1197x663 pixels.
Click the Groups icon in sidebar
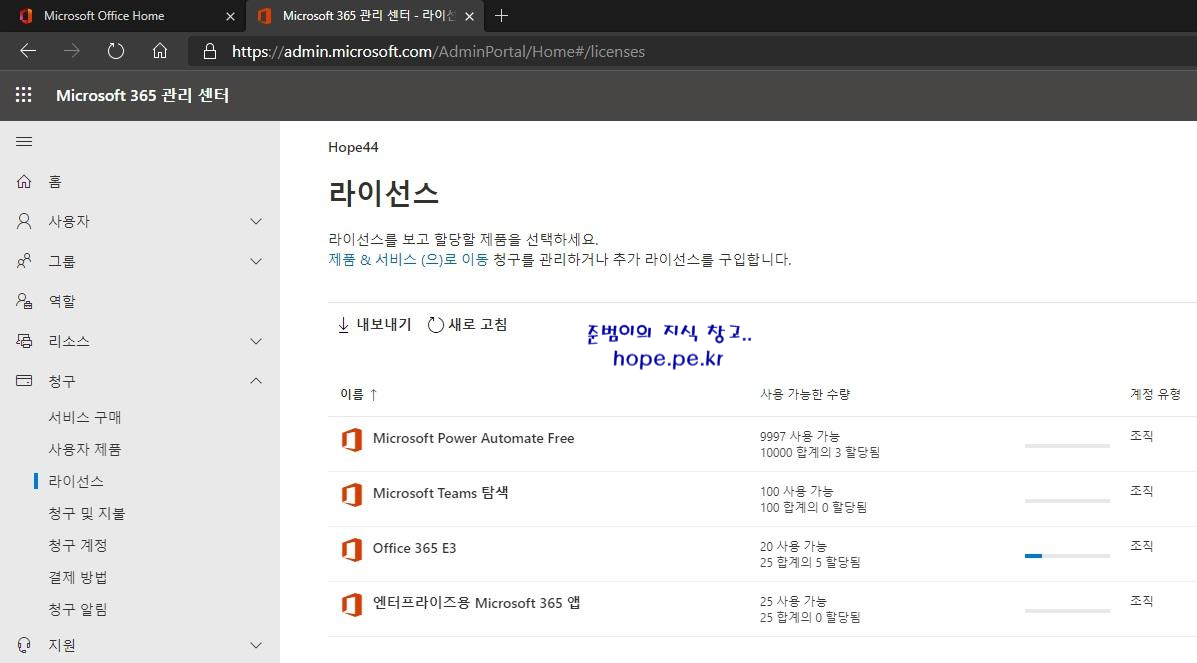tap(24, 261)
